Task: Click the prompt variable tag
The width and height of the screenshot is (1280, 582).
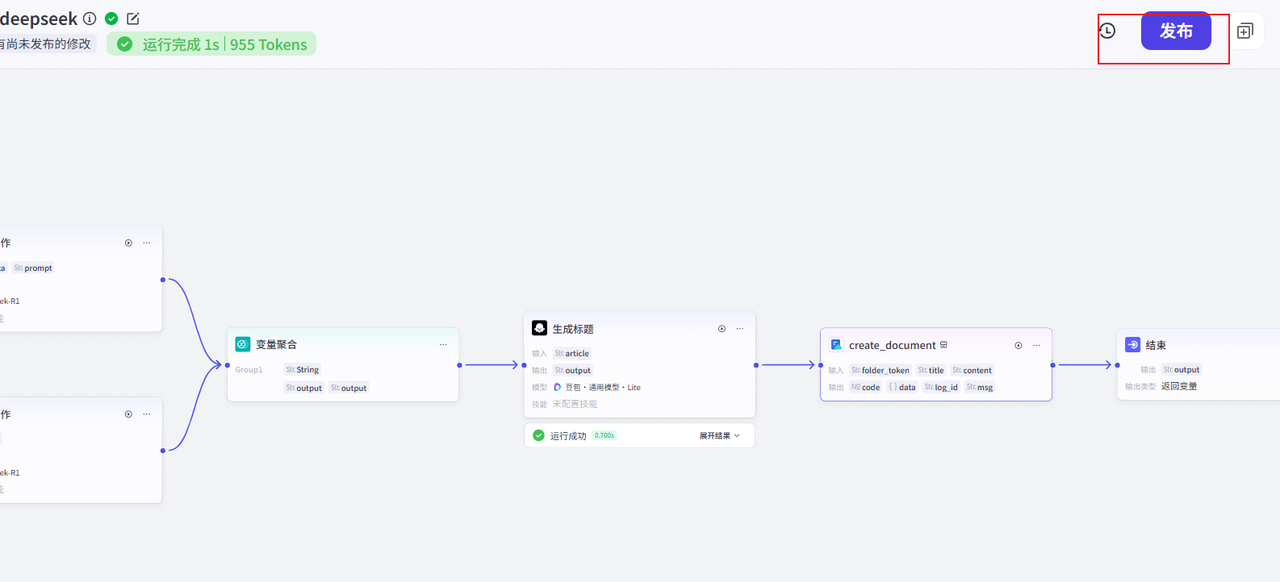Action: [x=33, y=268]
